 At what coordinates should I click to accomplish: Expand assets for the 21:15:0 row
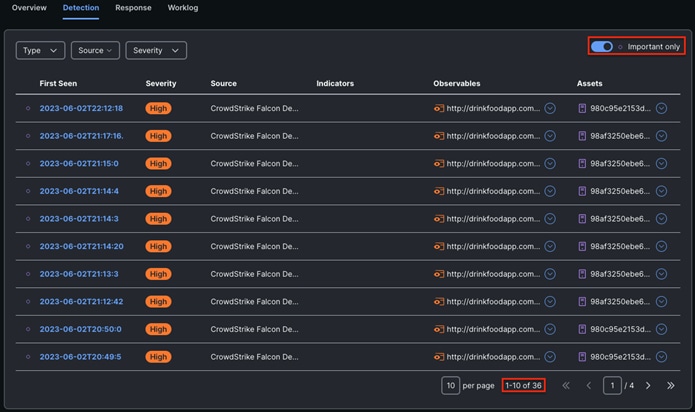pyautogui.click(x=661, y=163)
